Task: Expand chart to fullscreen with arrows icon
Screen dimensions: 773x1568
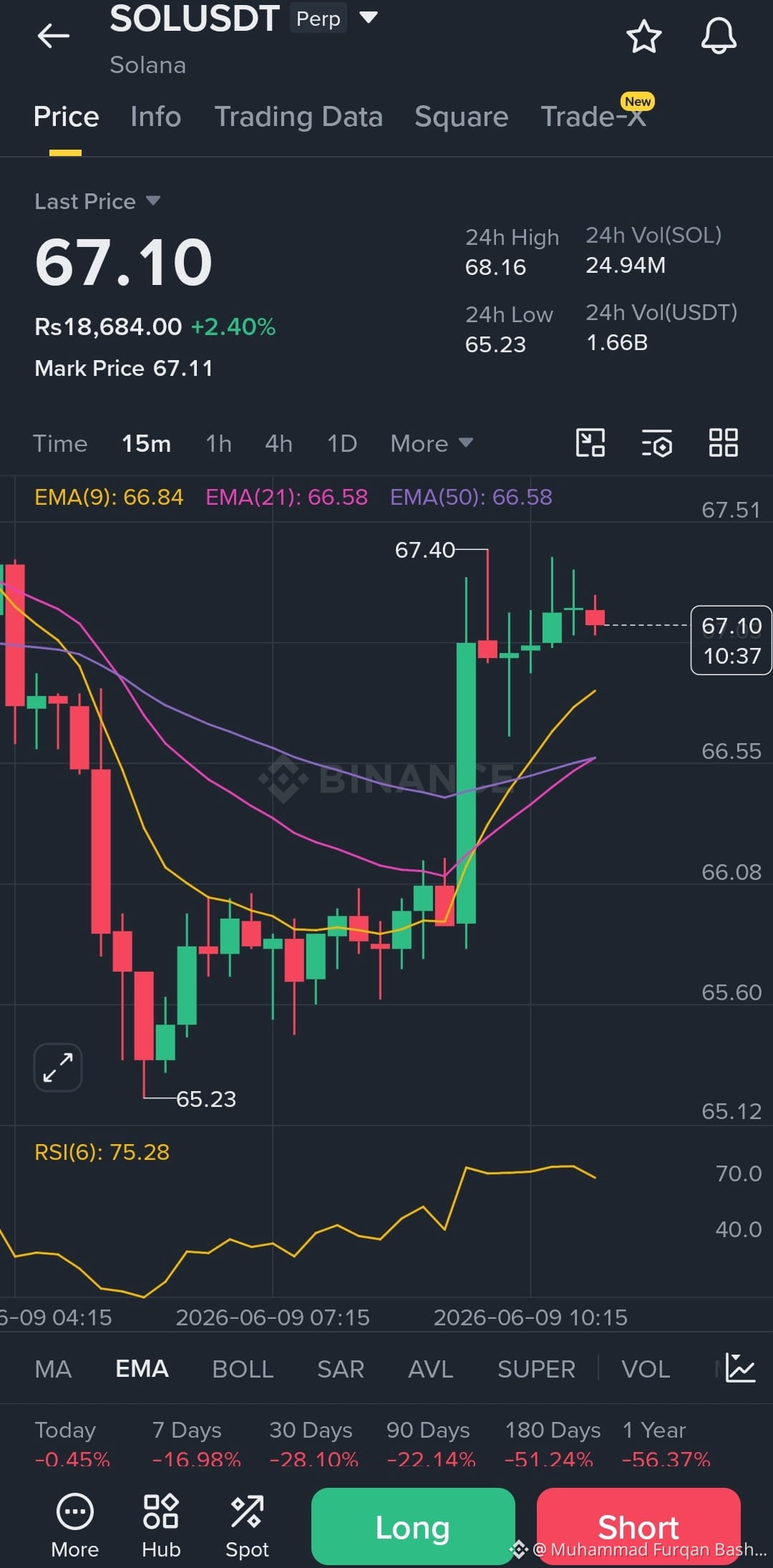Action: tap(58, 1067)
